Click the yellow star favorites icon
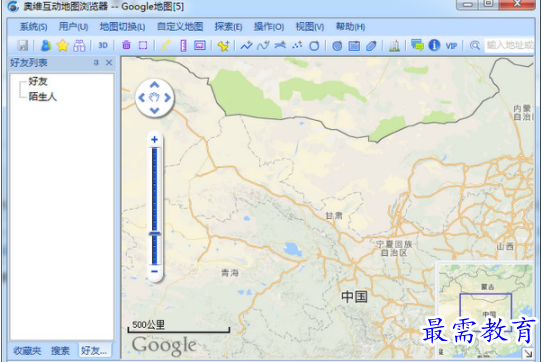544x362 pixels. [62, 45]
